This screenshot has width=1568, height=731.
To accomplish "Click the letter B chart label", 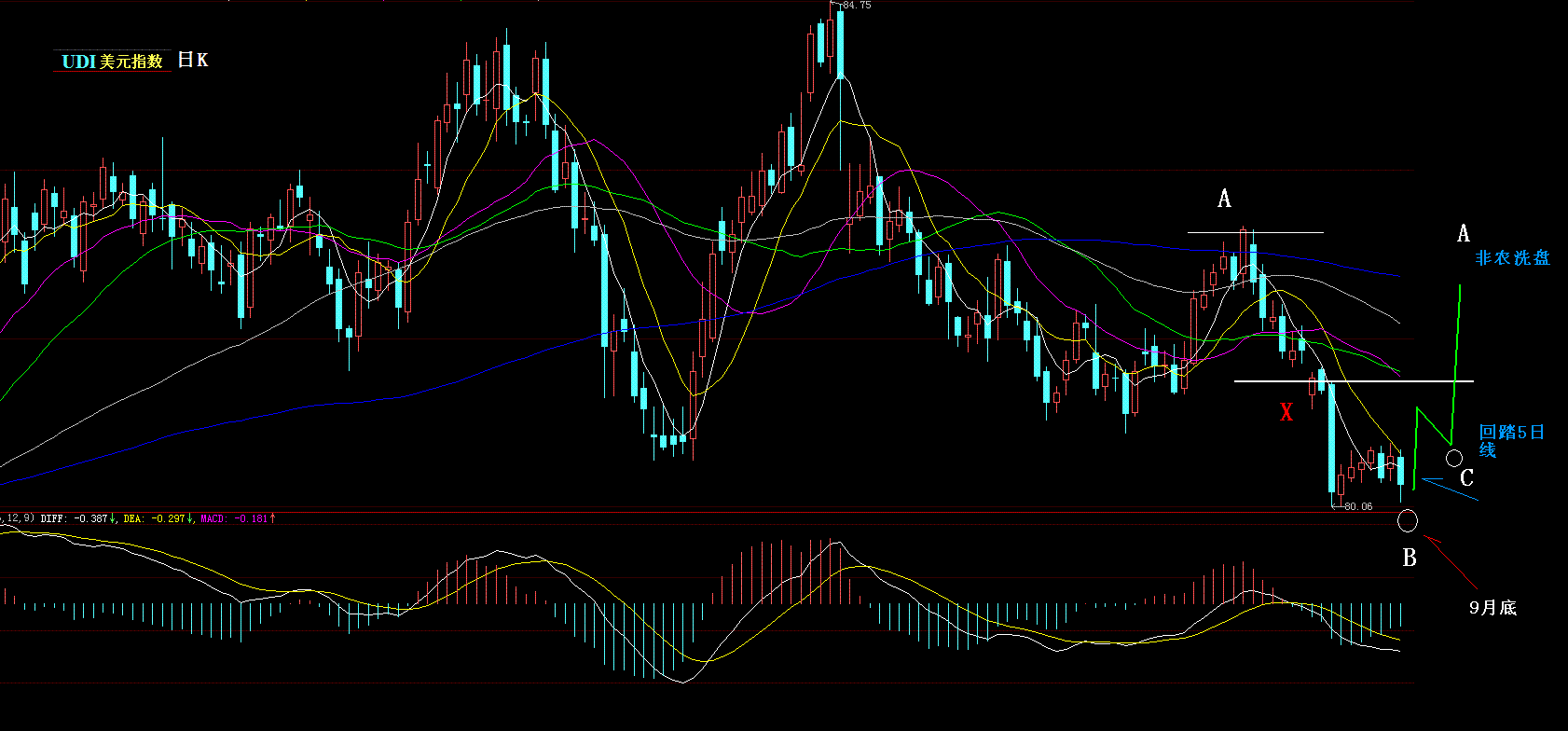I will click(1410, 558).
